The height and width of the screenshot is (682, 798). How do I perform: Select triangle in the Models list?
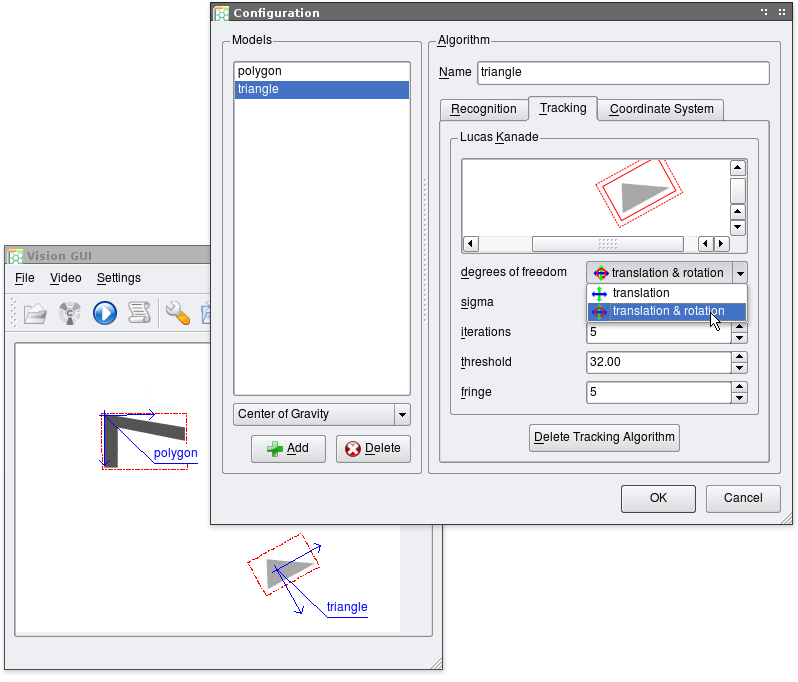(322, 89)
